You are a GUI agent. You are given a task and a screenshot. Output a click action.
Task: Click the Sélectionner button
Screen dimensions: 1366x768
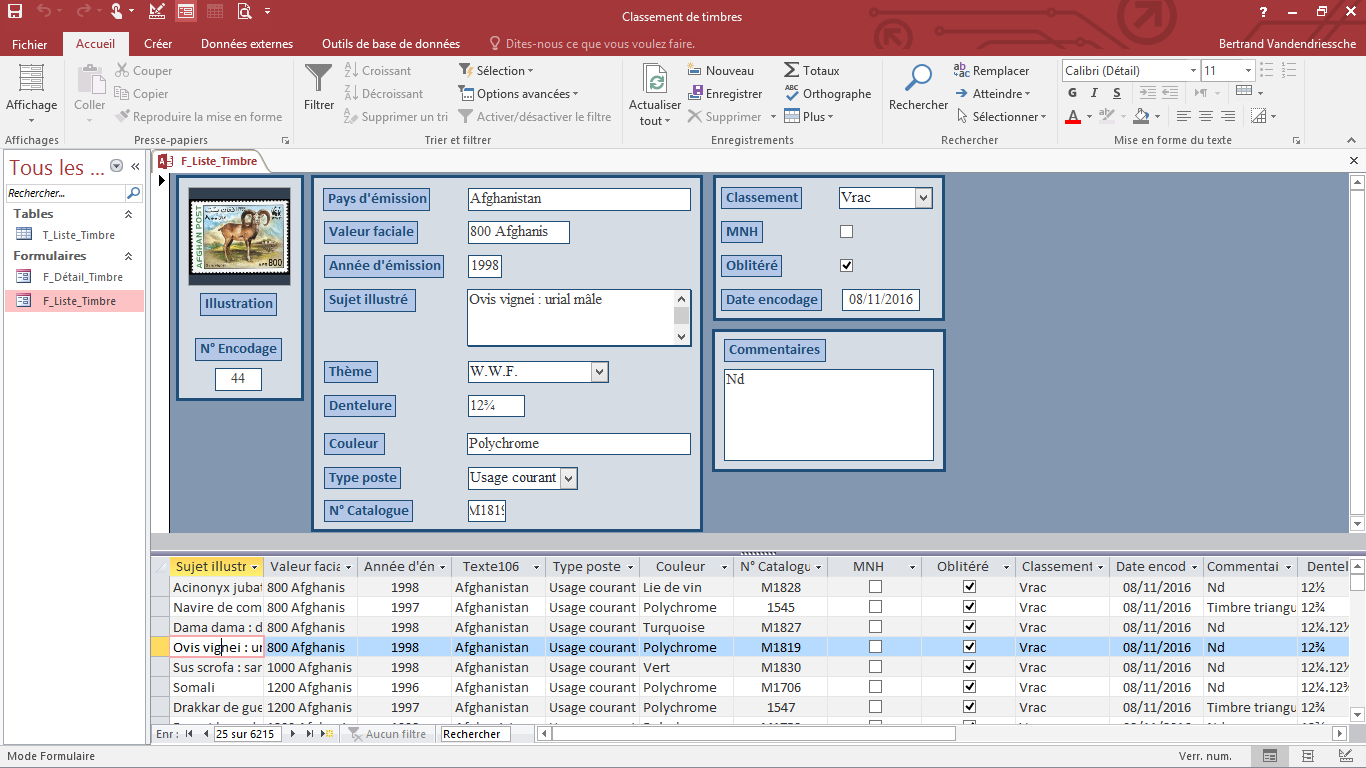1000,117
